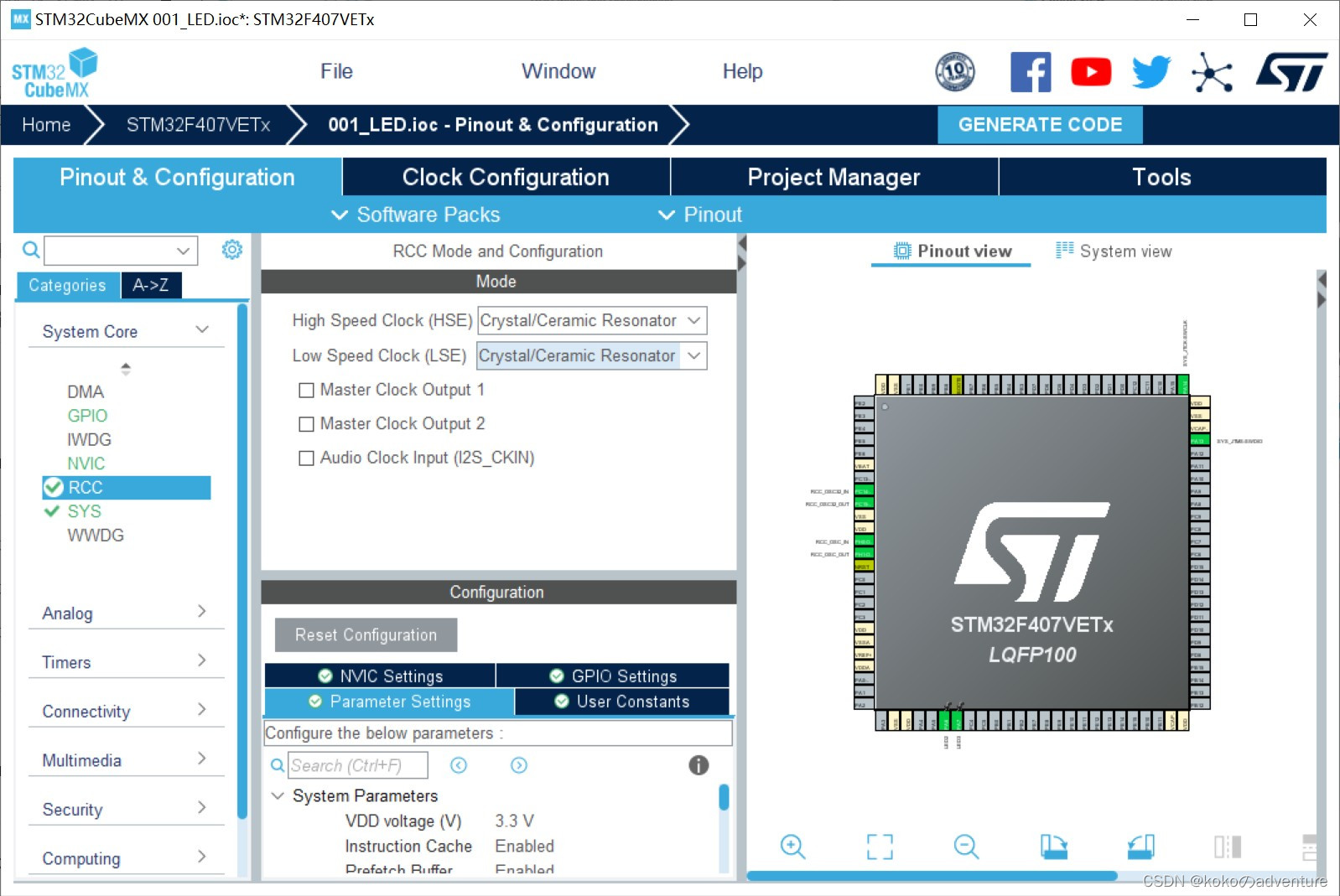
Task: Expand the Connectivity category
Action: [202, 710]
